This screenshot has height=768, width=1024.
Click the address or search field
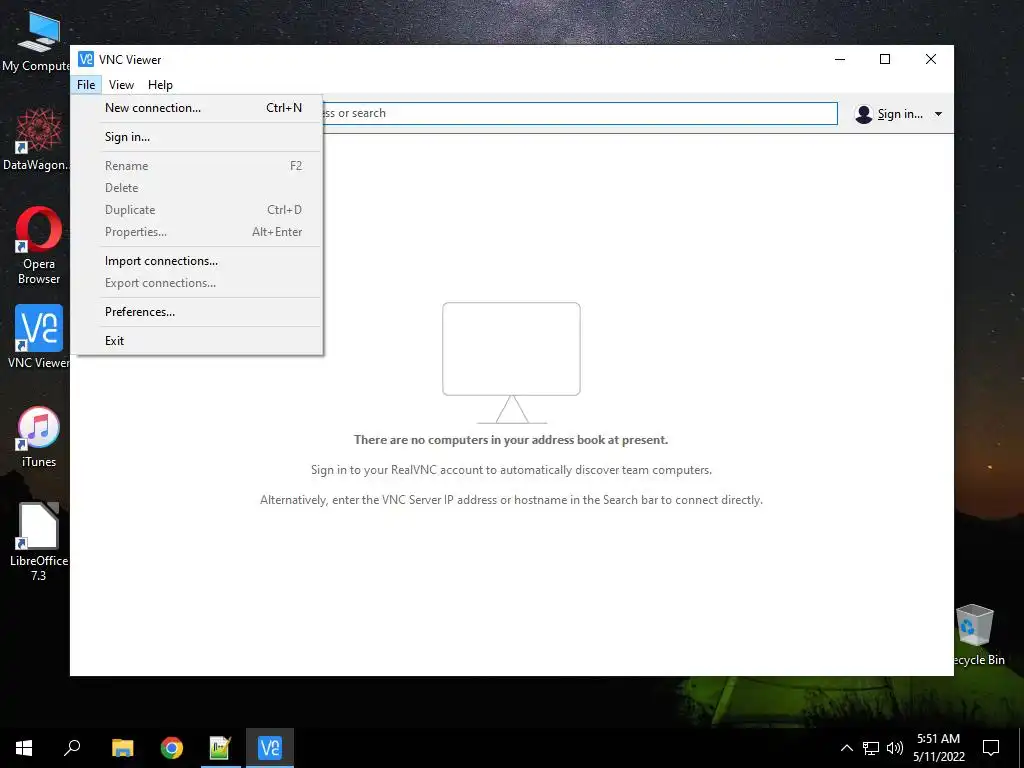(580, 113)
